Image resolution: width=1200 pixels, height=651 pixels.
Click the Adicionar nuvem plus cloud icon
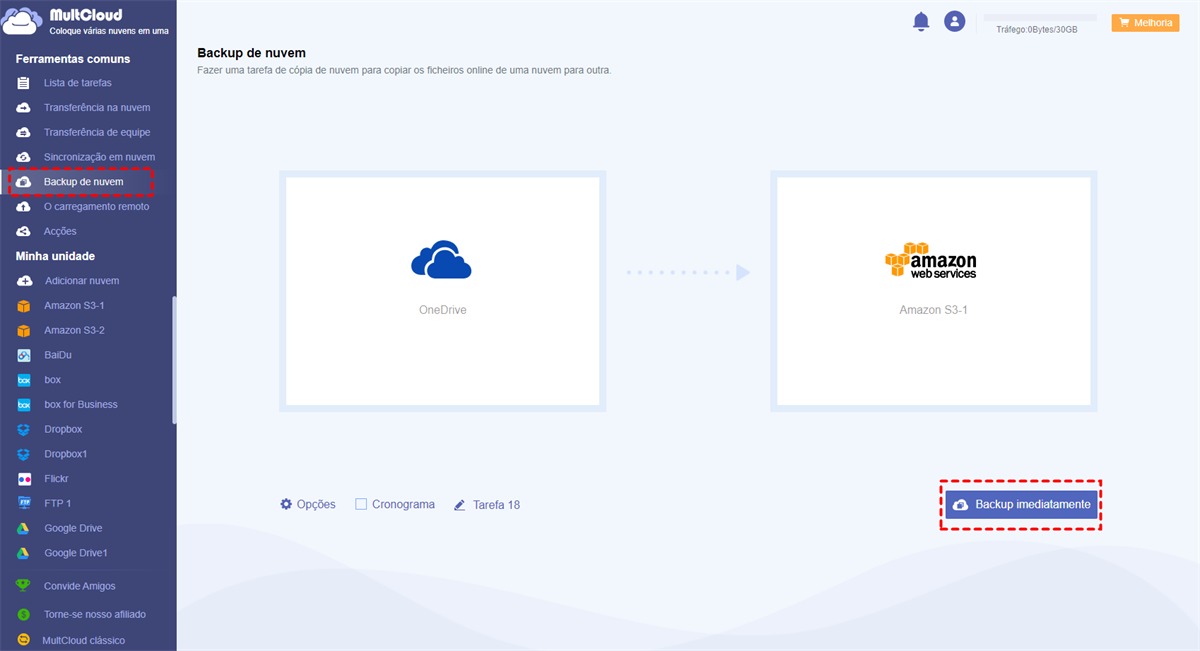[x=24, y=281]
